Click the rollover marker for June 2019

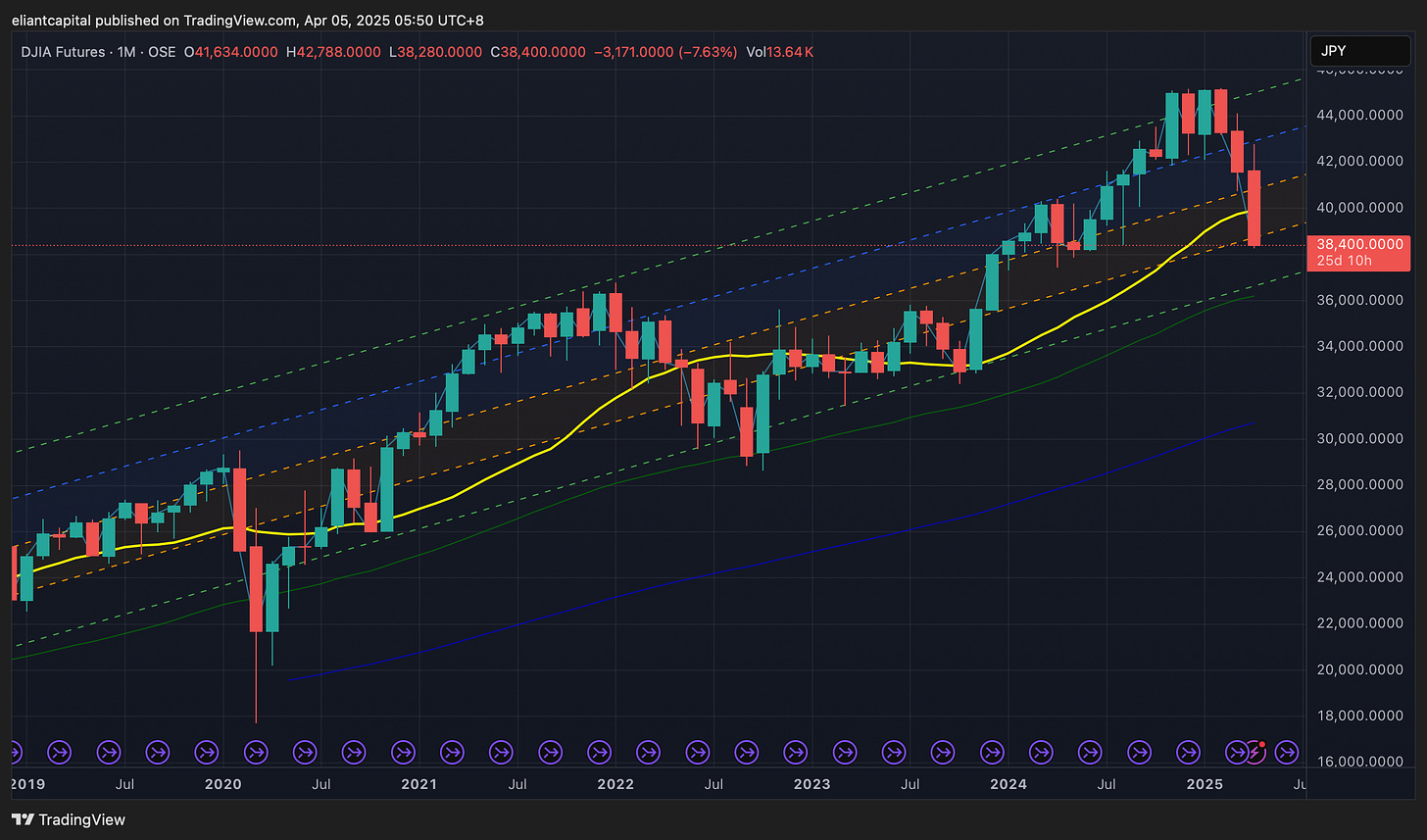coord(109,753)
